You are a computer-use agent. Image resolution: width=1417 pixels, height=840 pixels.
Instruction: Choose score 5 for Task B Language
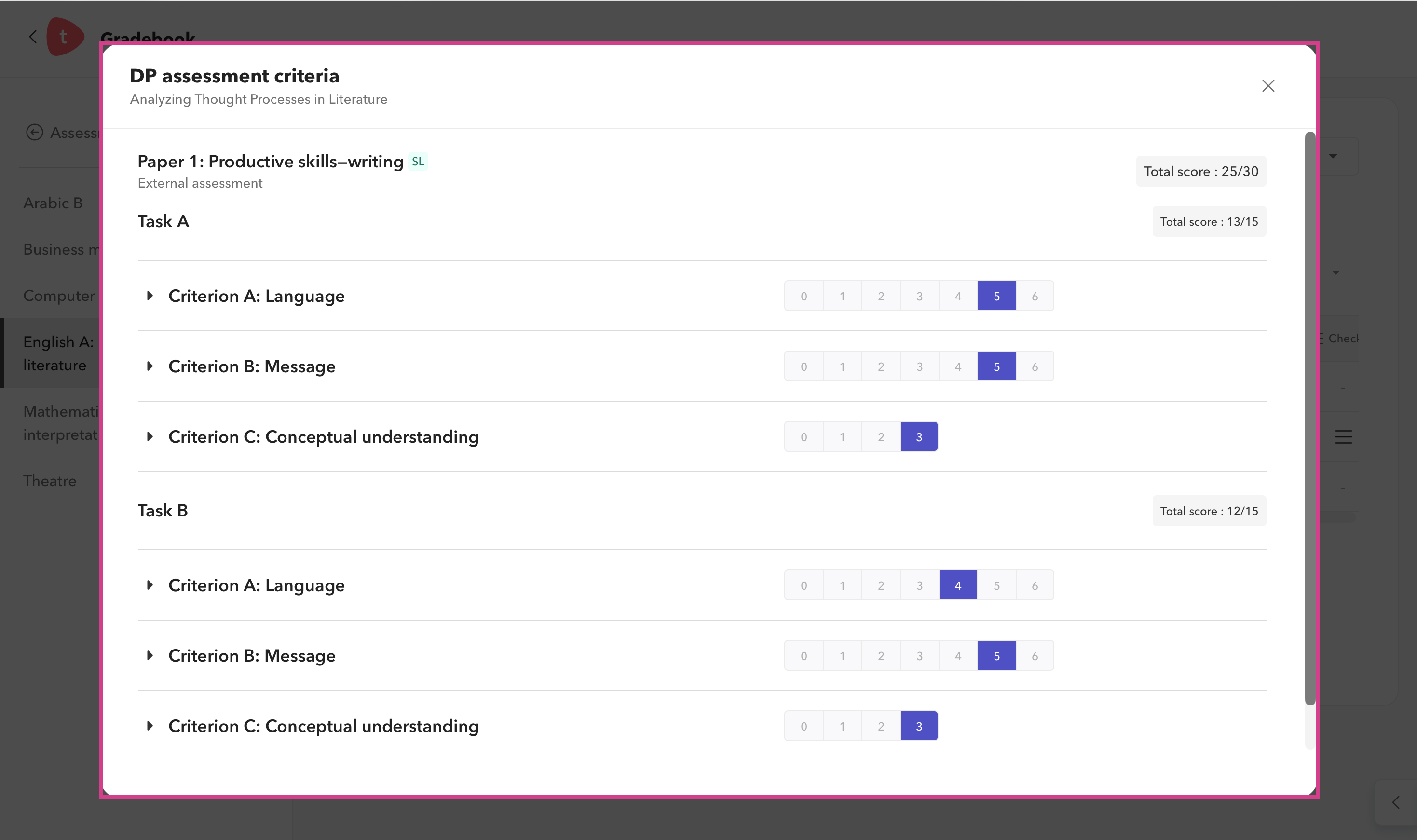tap(996, 585)
